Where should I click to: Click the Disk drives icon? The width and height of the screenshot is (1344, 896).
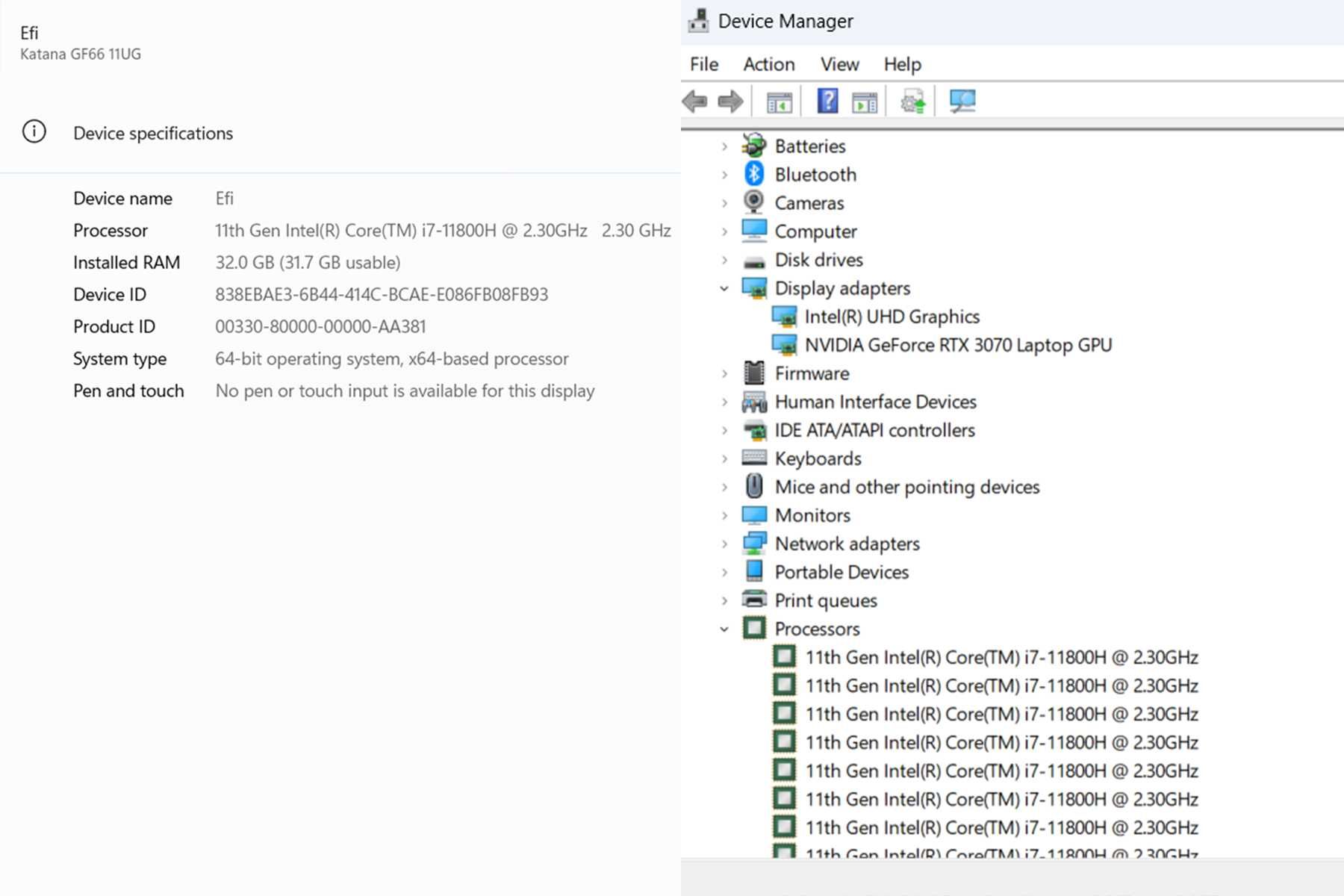click(x=754, y=262)
